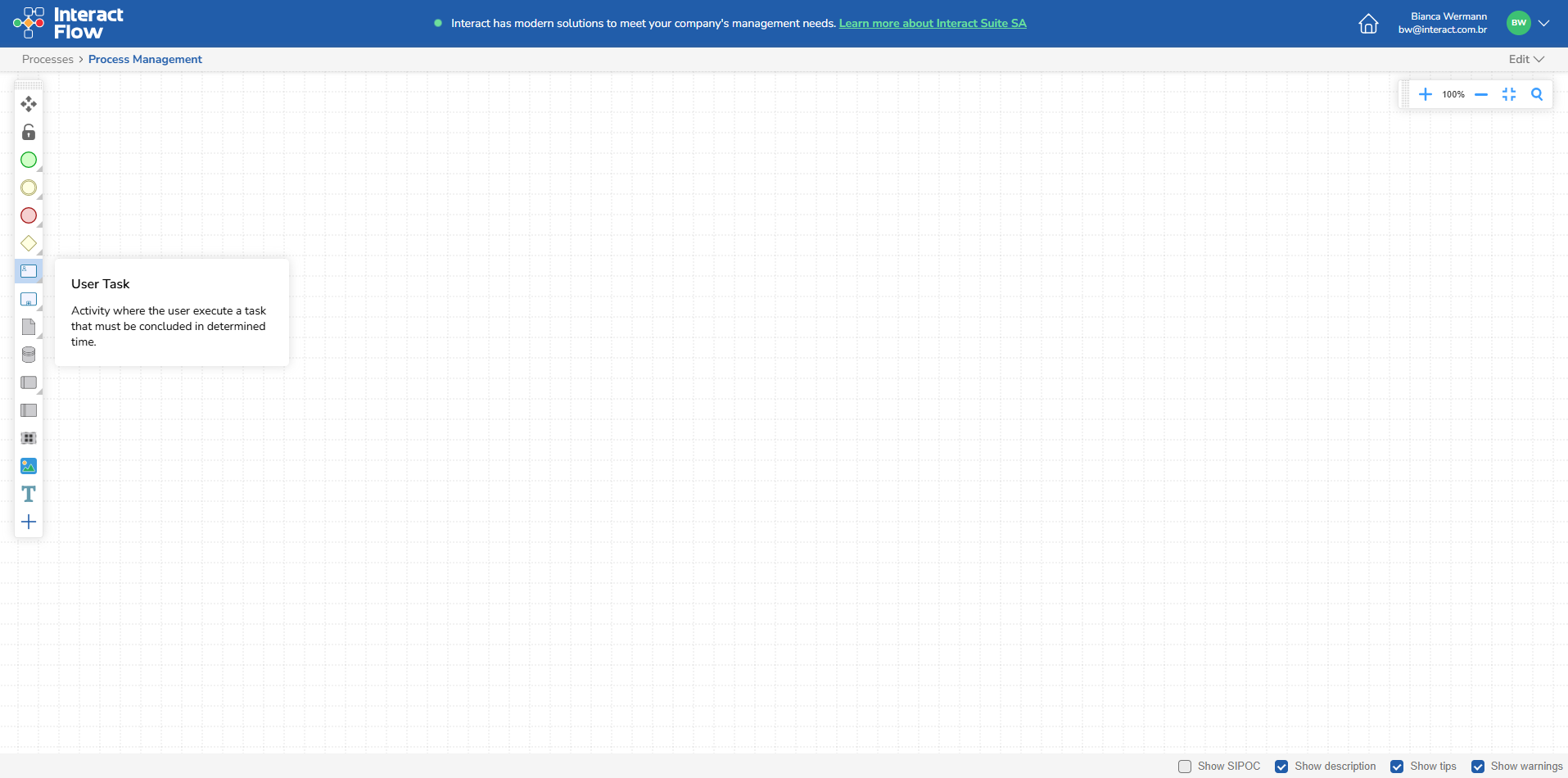Image resolution: width=1568 pixels, height=778 pixels.
Task: Expand the plus button at toolbar bottom
Action: pyautogui.click(x=29, y=522)
